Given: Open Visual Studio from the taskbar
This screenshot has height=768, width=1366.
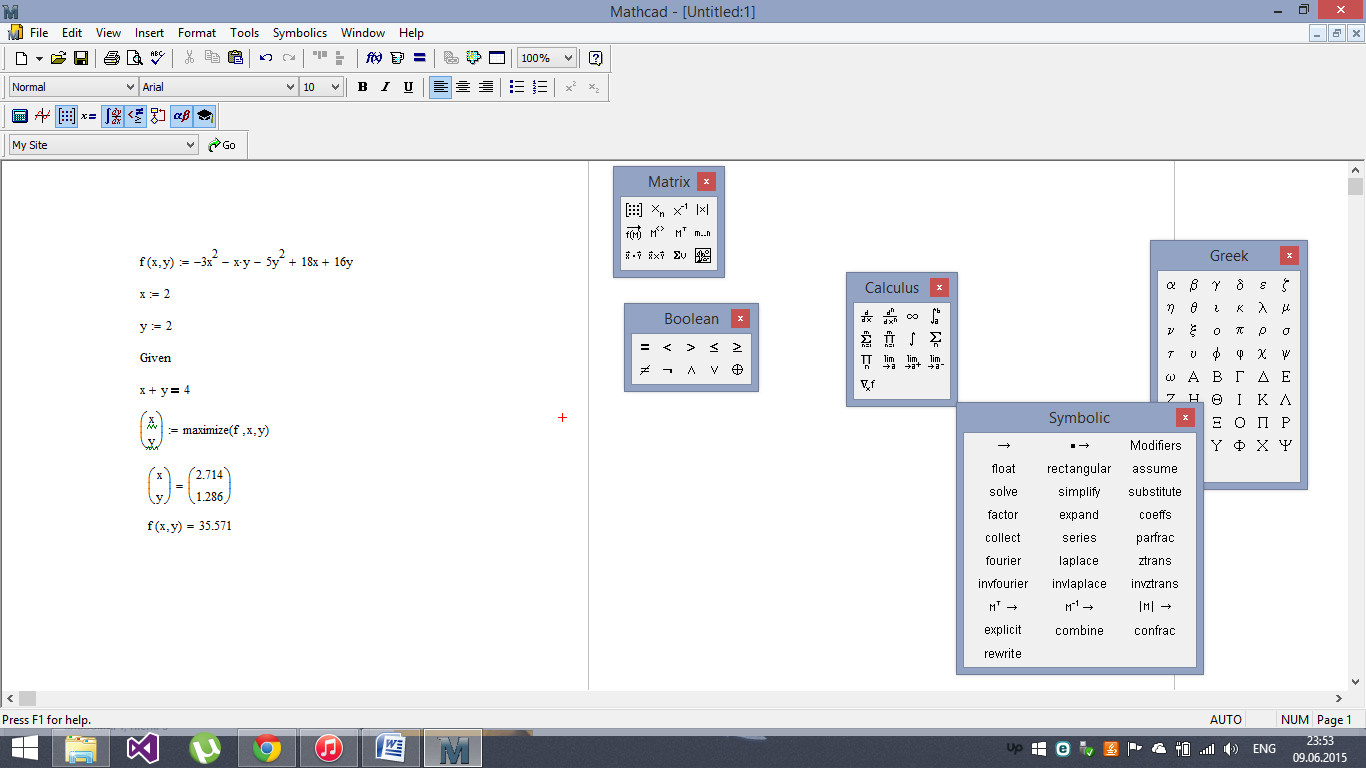Looking at the screenshot, I should pos(143,748).
